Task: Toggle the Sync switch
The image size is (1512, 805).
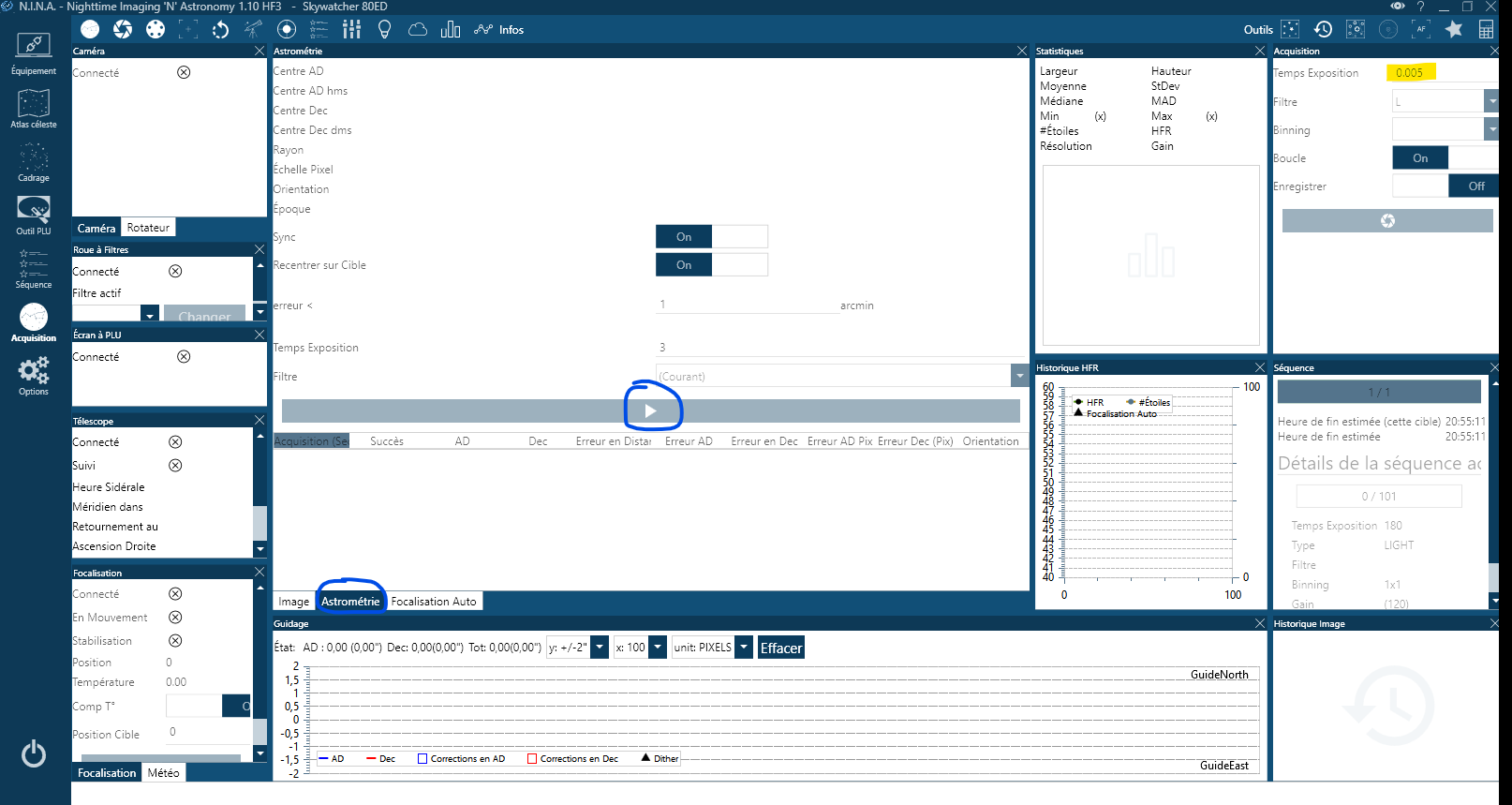Action: pos(712,237)
